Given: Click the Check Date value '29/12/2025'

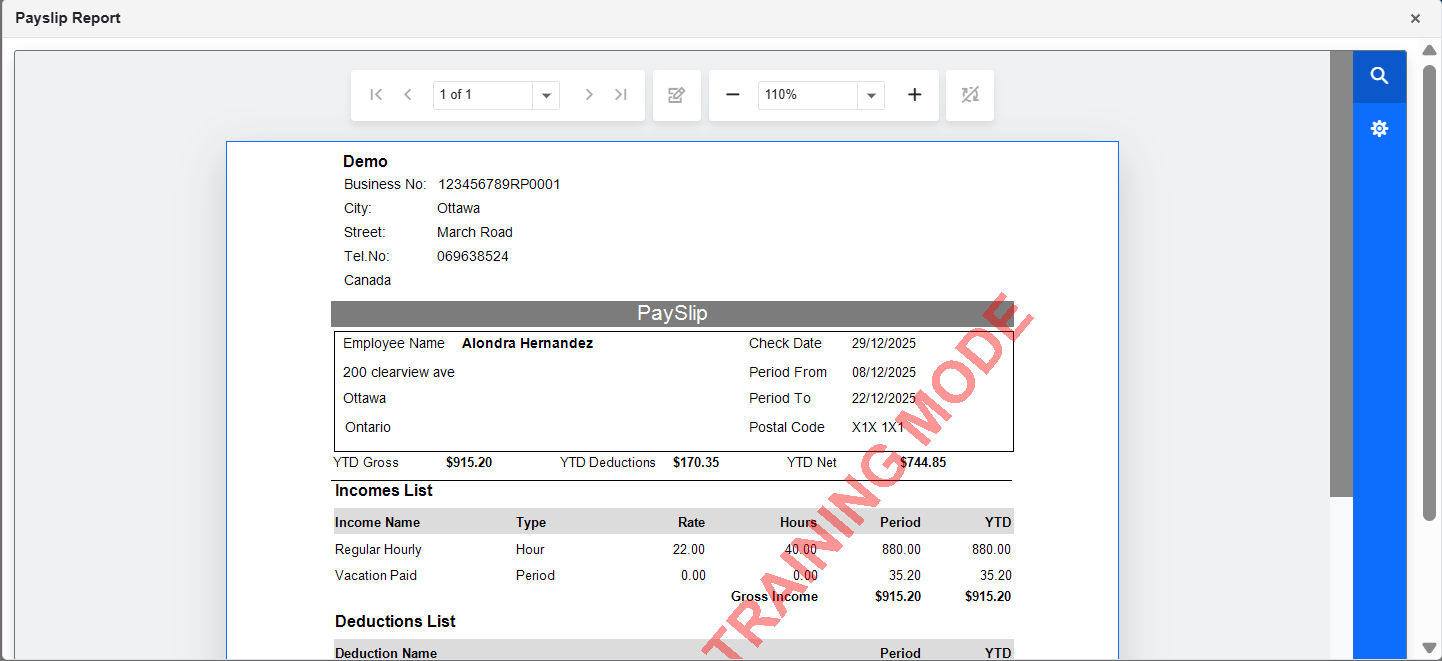Looking at the screenshot, I should pos(884,343).
